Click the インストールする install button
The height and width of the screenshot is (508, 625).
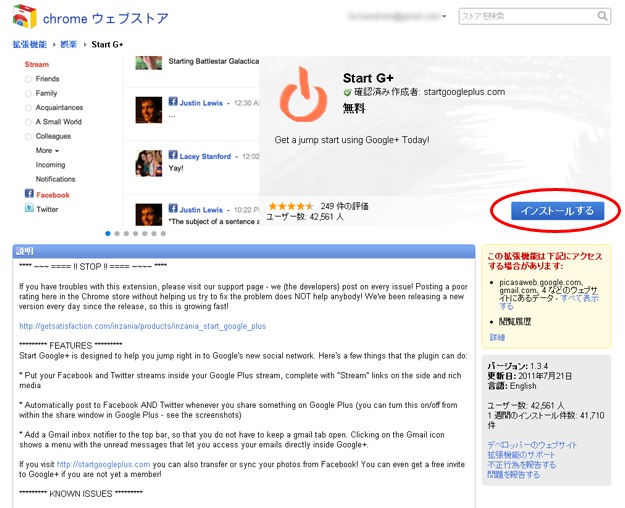click(x=557, y=211)
